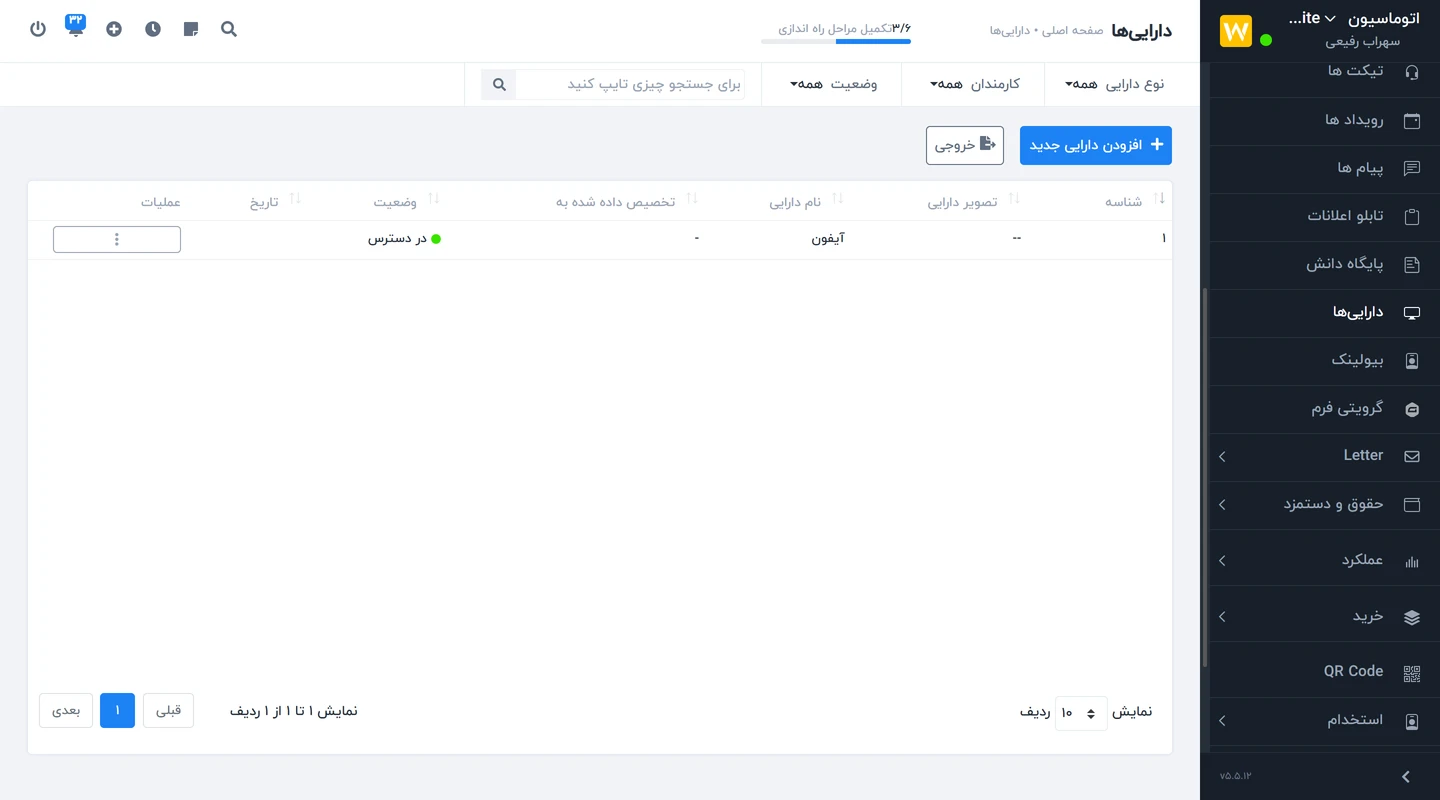1440x800 pixels.
Task: Sort by تخصیص داده شده به arrows
Action: (x=691, y=199)
